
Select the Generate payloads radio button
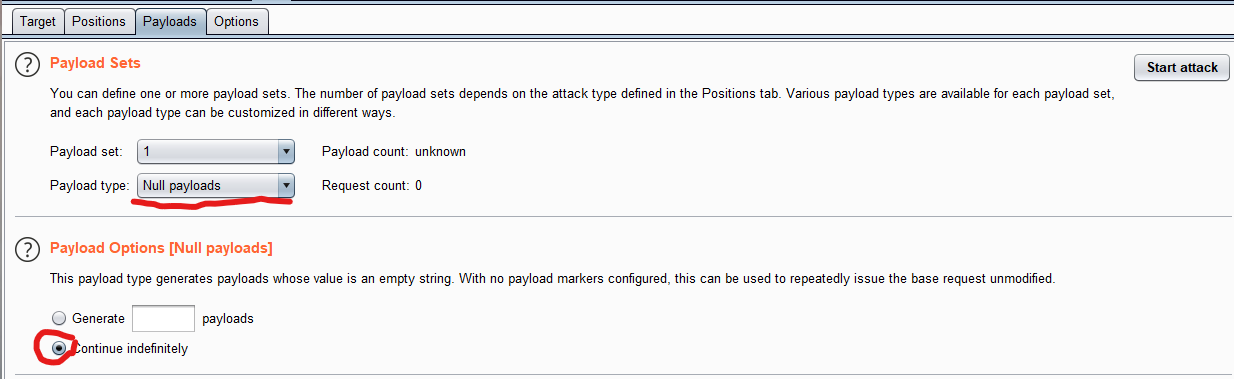pos(59,318)
